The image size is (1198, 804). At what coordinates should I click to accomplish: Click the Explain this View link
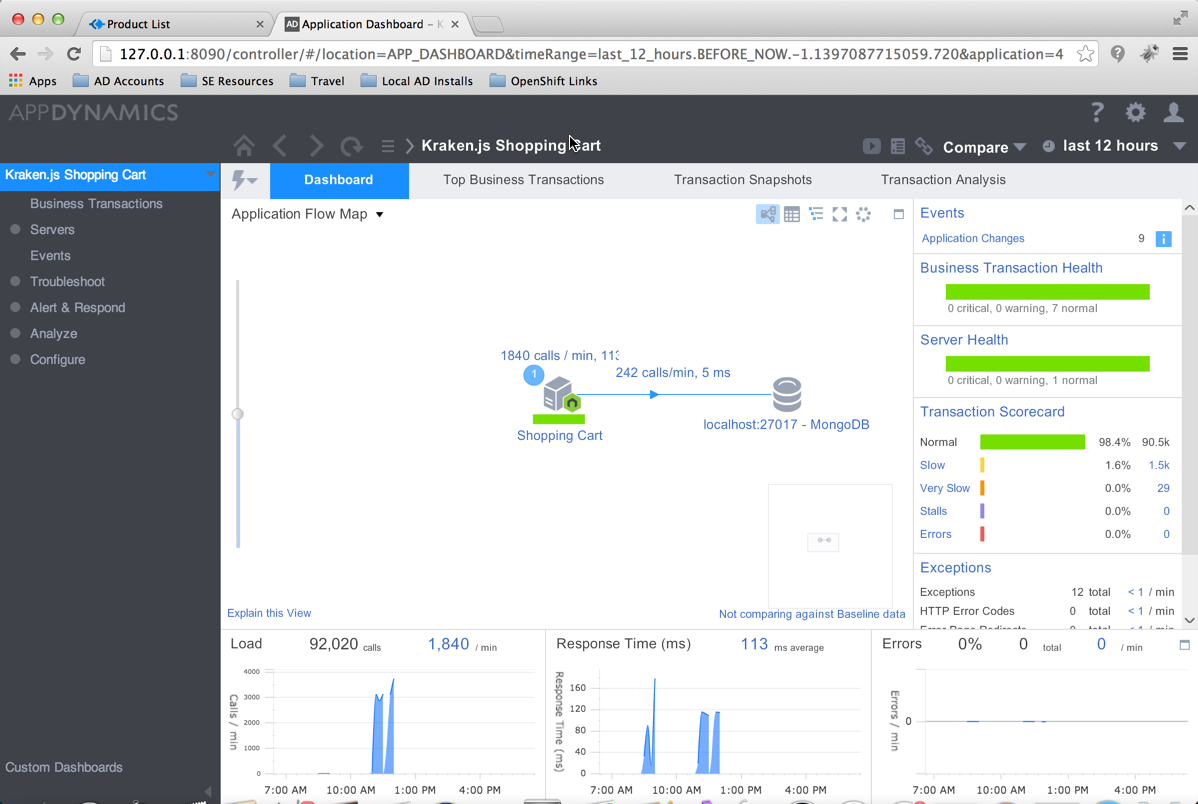point(269,613)
